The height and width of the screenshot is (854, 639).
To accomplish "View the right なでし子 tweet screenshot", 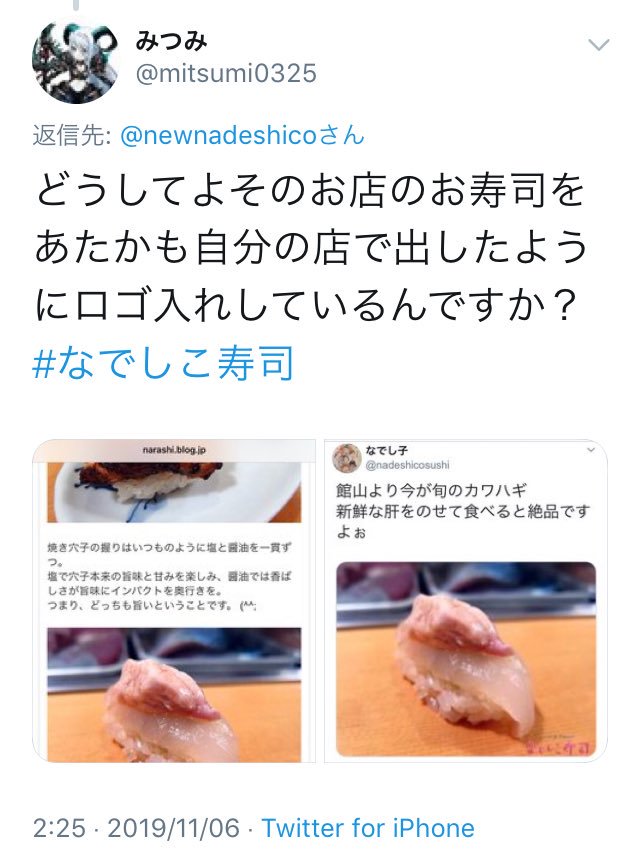I will 466,601.
